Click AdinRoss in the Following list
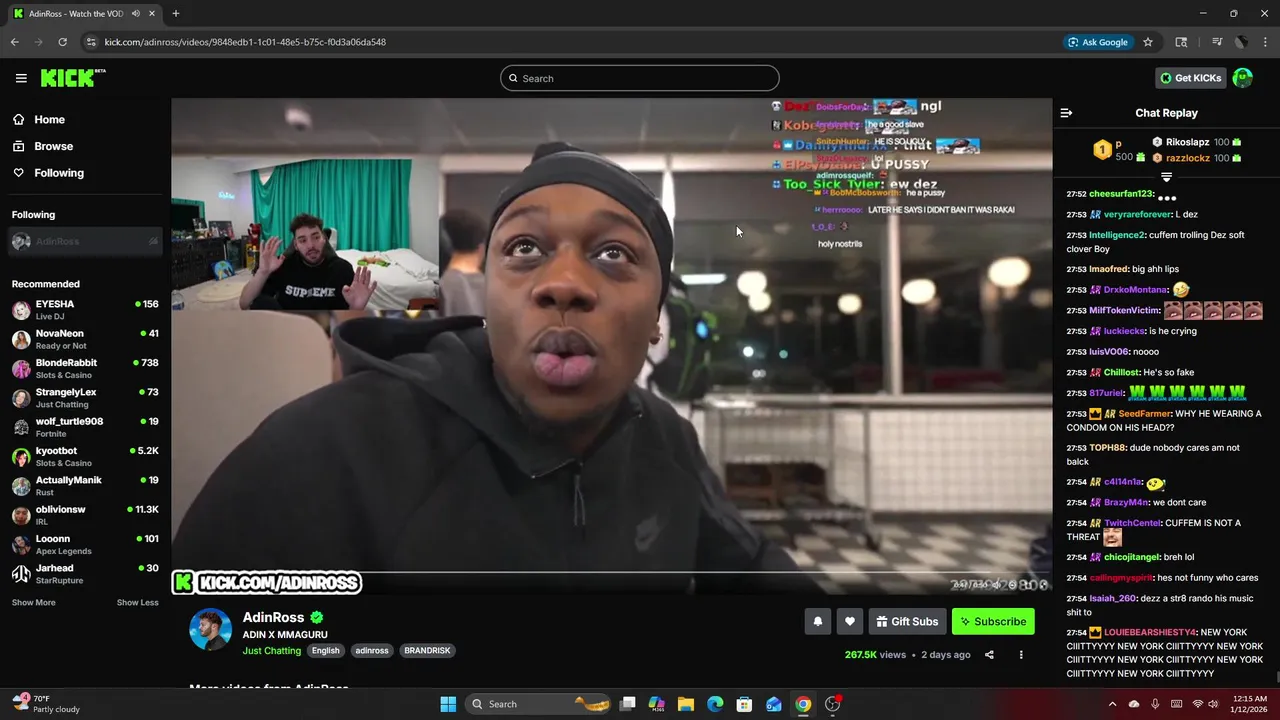1280x720 pixels. [x=85, y=241]
